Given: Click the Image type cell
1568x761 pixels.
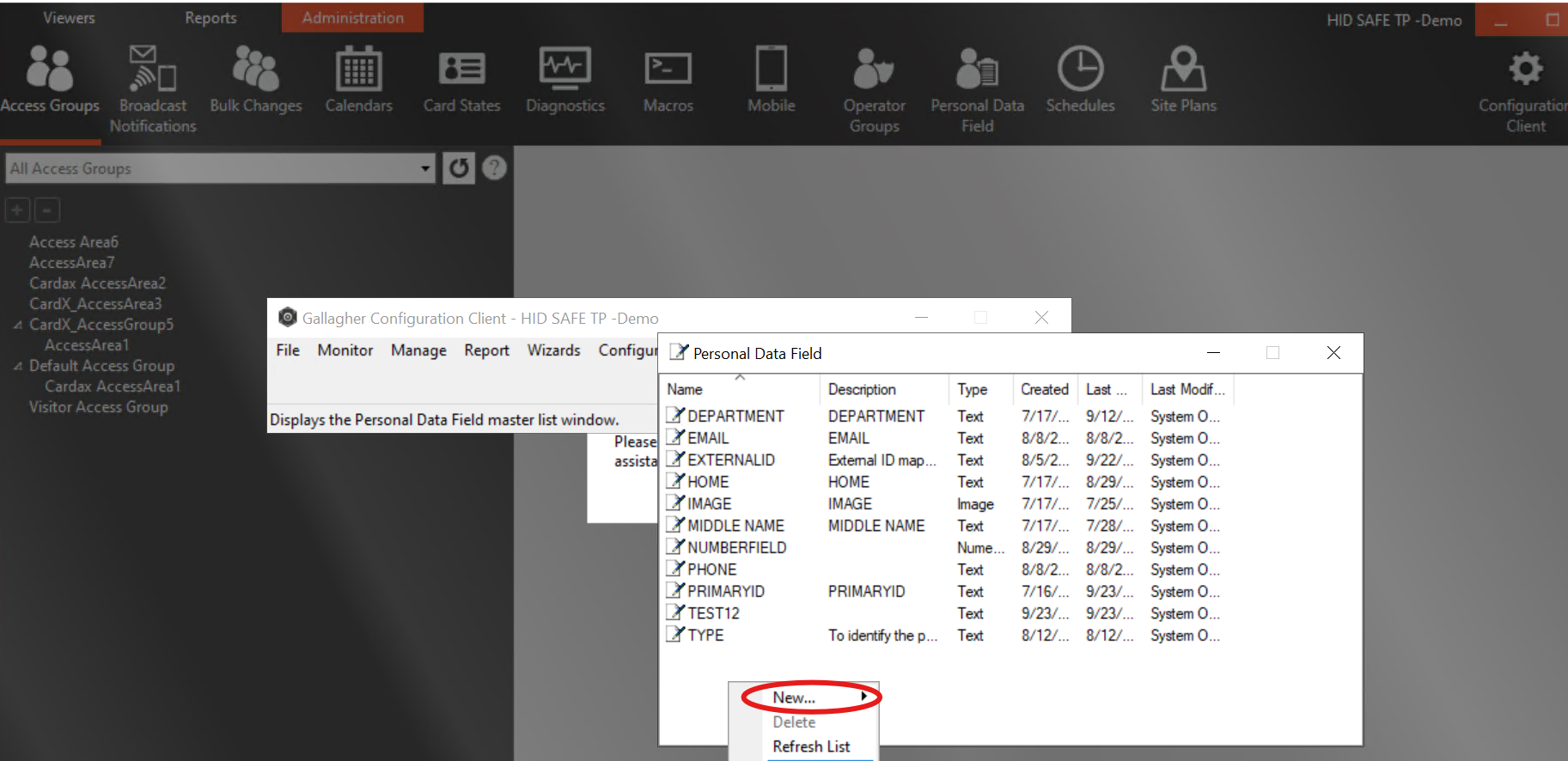Looking at the screenshot, I should [x=975, y=503].
